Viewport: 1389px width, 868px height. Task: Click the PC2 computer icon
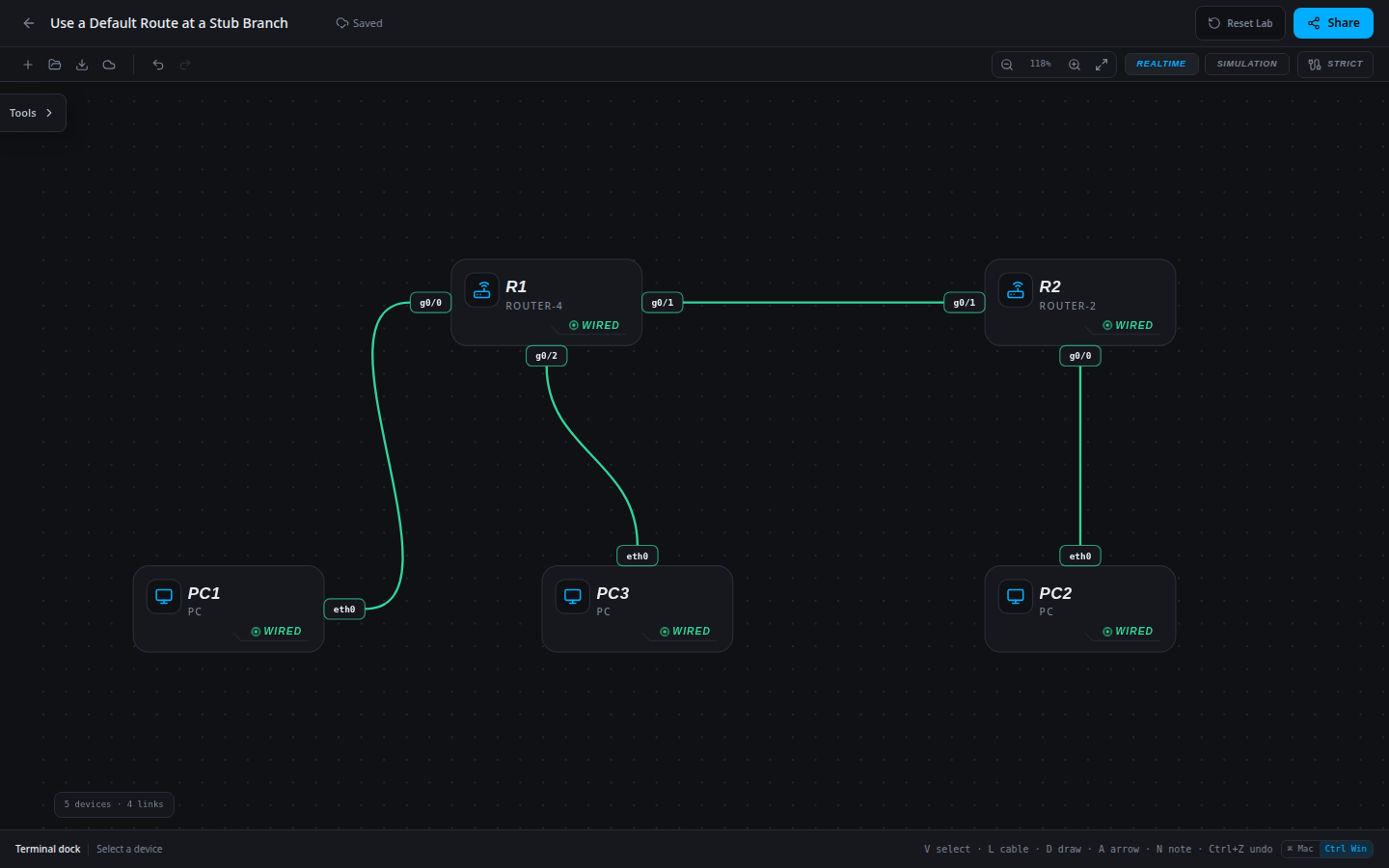1016,596
